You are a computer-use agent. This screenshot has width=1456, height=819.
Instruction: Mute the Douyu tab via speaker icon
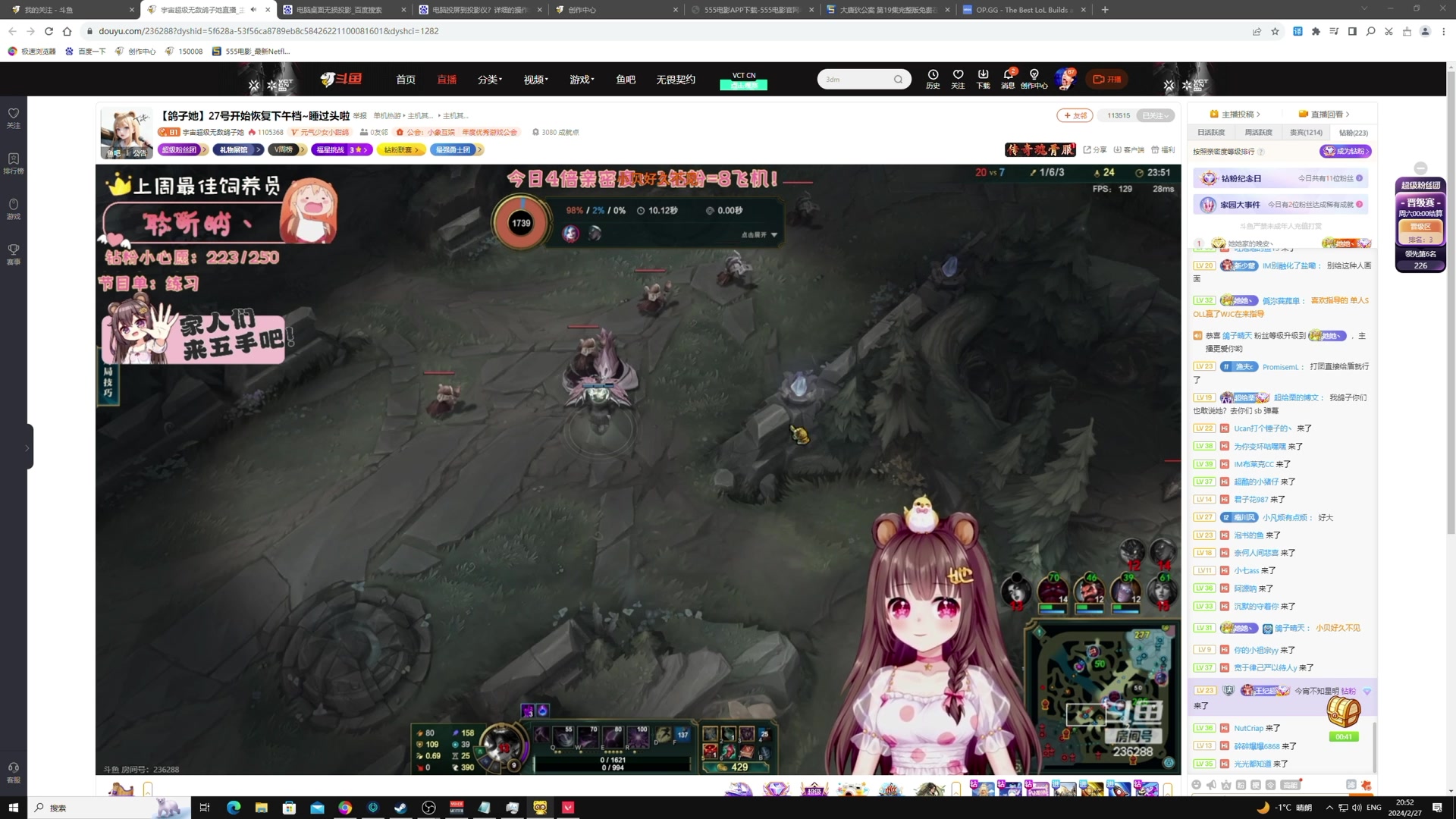tap(253, 10)
